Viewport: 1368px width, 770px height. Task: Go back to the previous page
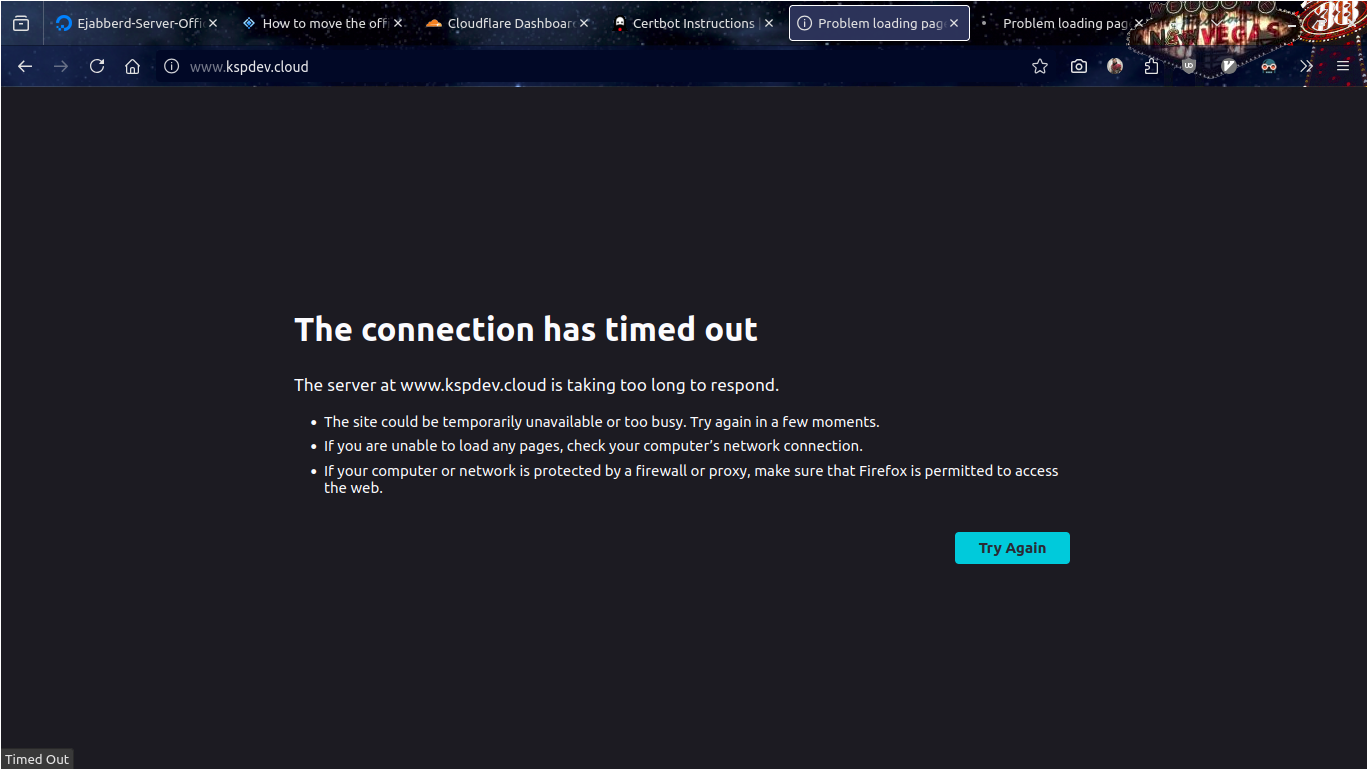coord(25,66)
